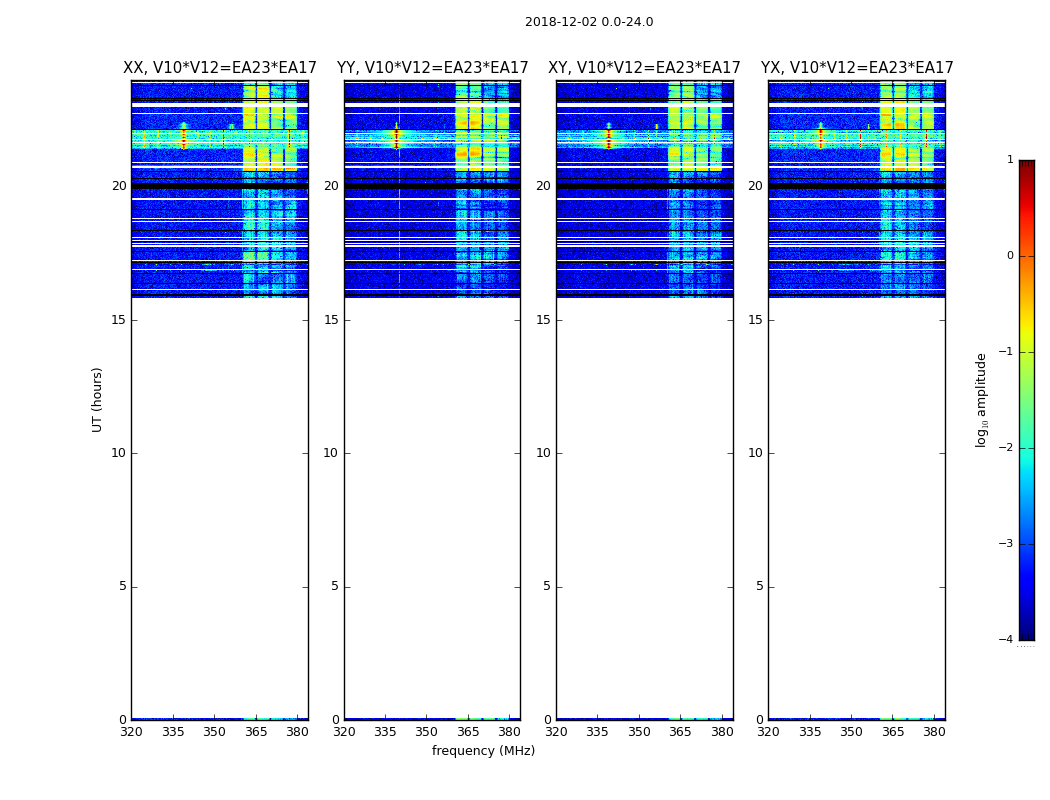Click the 320 tick under the YX panel

pos(768,732)
